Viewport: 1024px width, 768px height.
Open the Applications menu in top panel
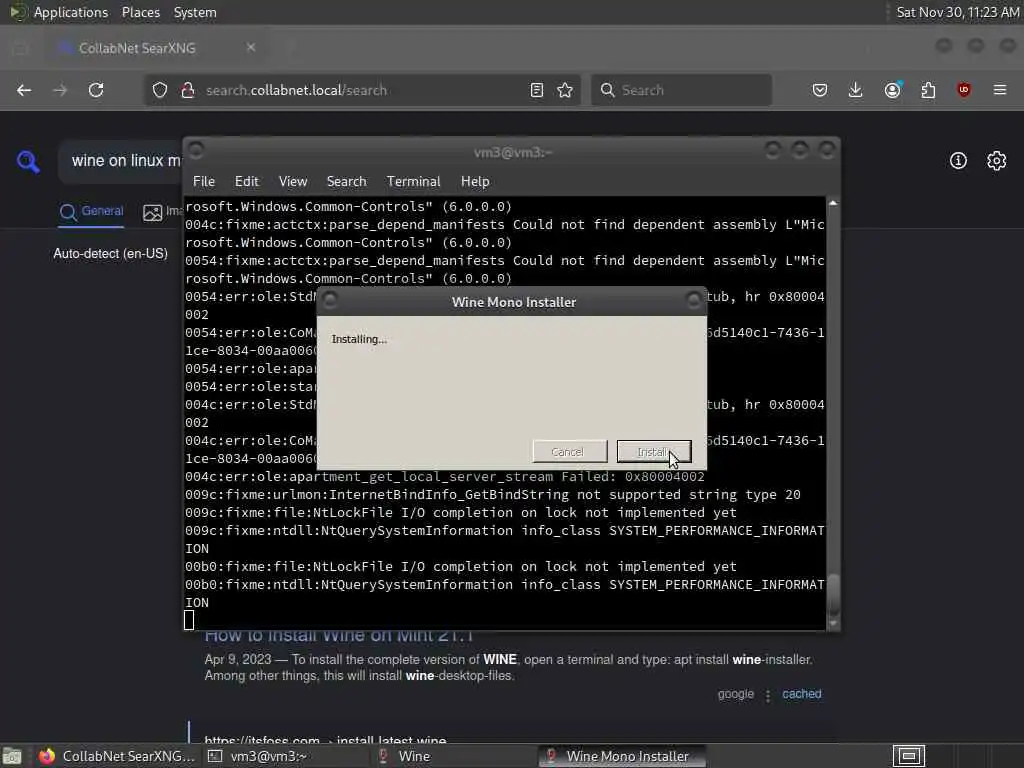(x=71, y=12)
